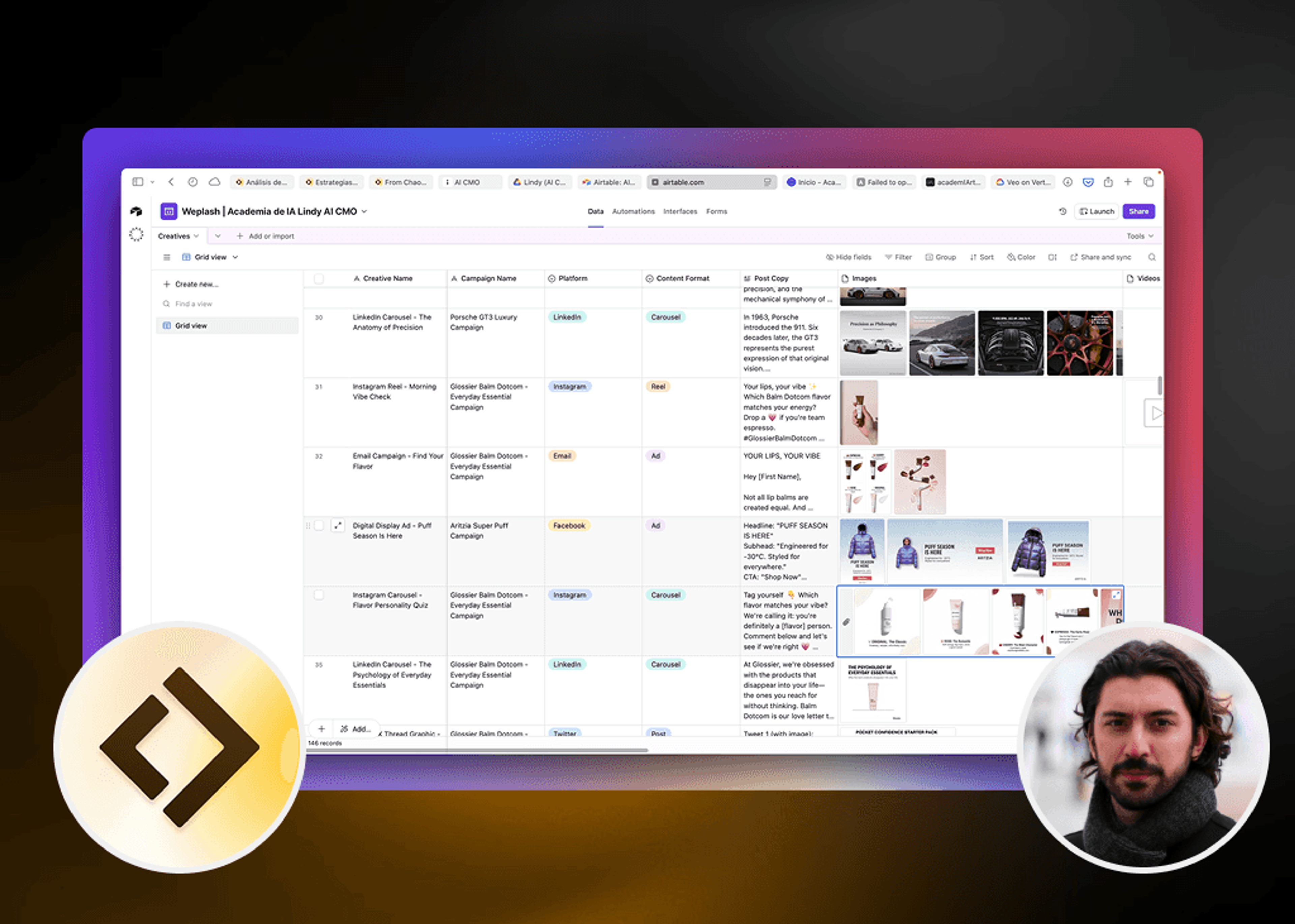
Task: Click the browser share icon
Action: coord(1108,182)
